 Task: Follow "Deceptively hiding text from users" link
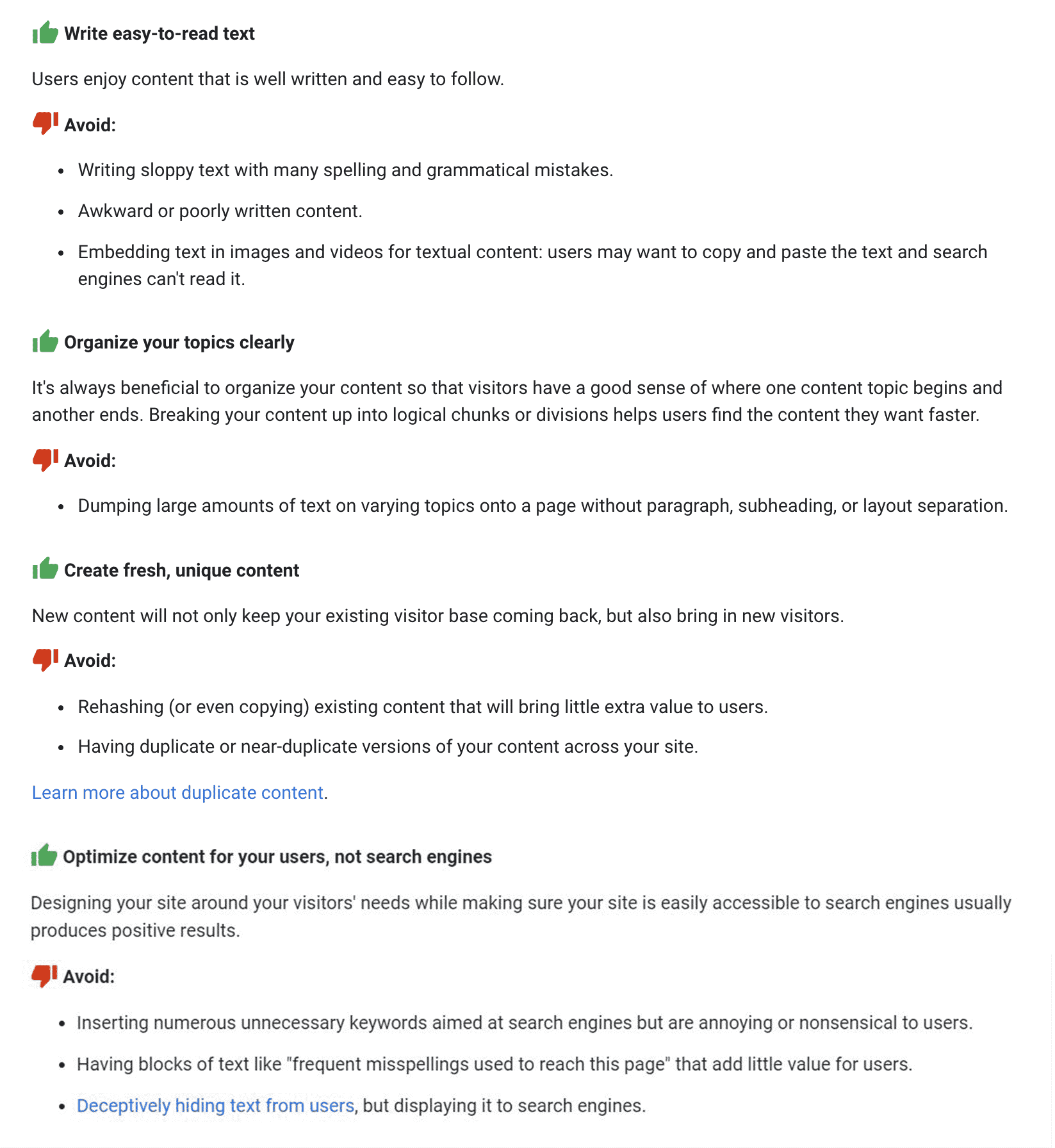pyautogui.click(x=215, y=1106)
